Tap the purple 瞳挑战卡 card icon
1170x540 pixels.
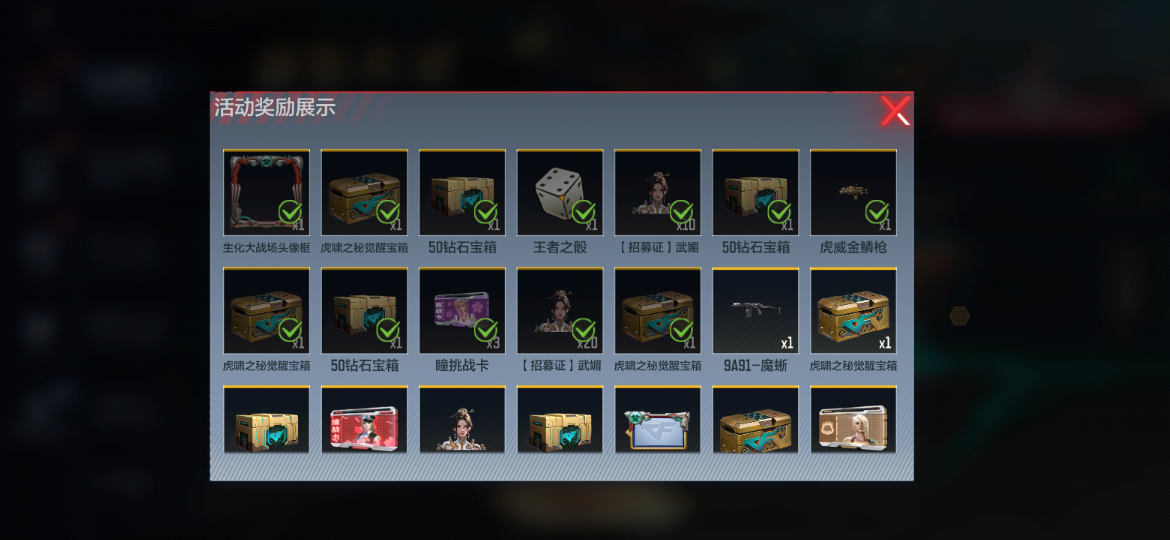[x=462, y=310]
